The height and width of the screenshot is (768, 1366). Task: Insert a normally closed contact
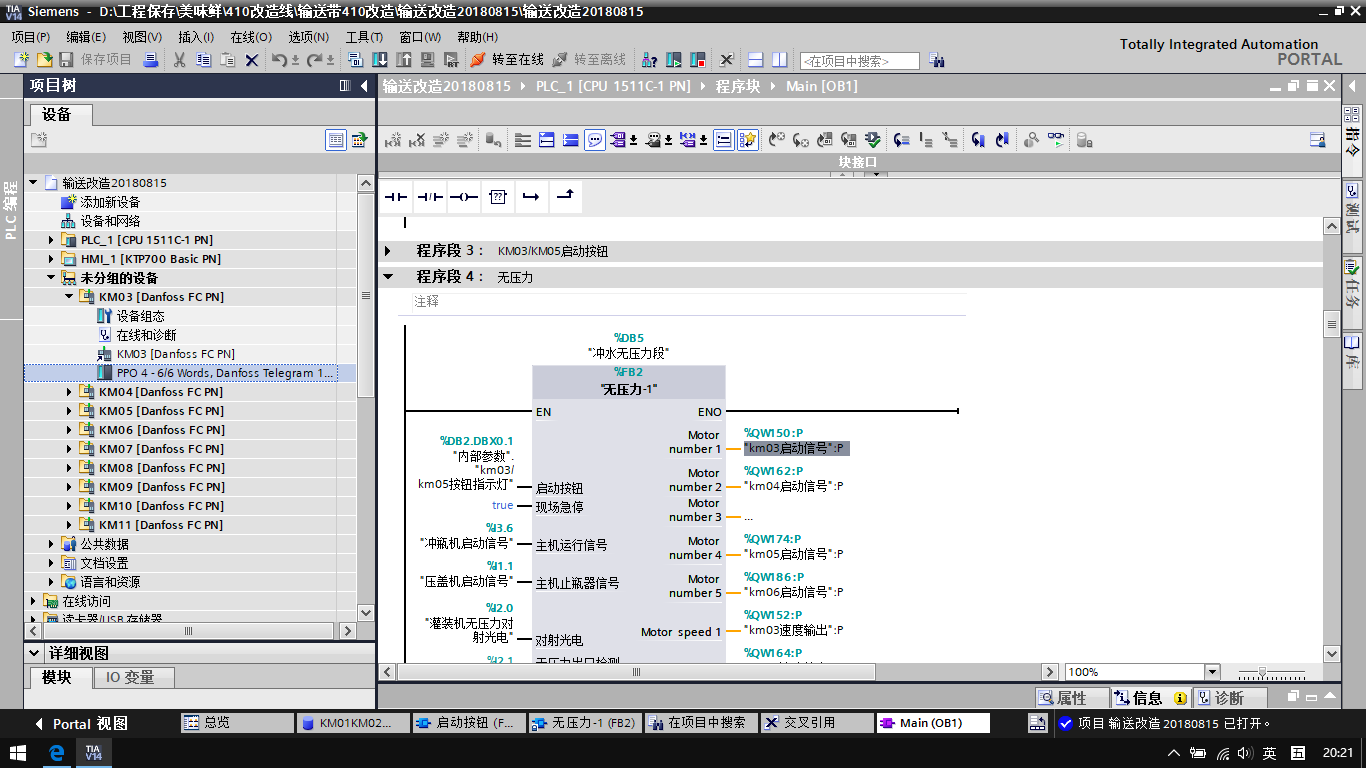430,197
